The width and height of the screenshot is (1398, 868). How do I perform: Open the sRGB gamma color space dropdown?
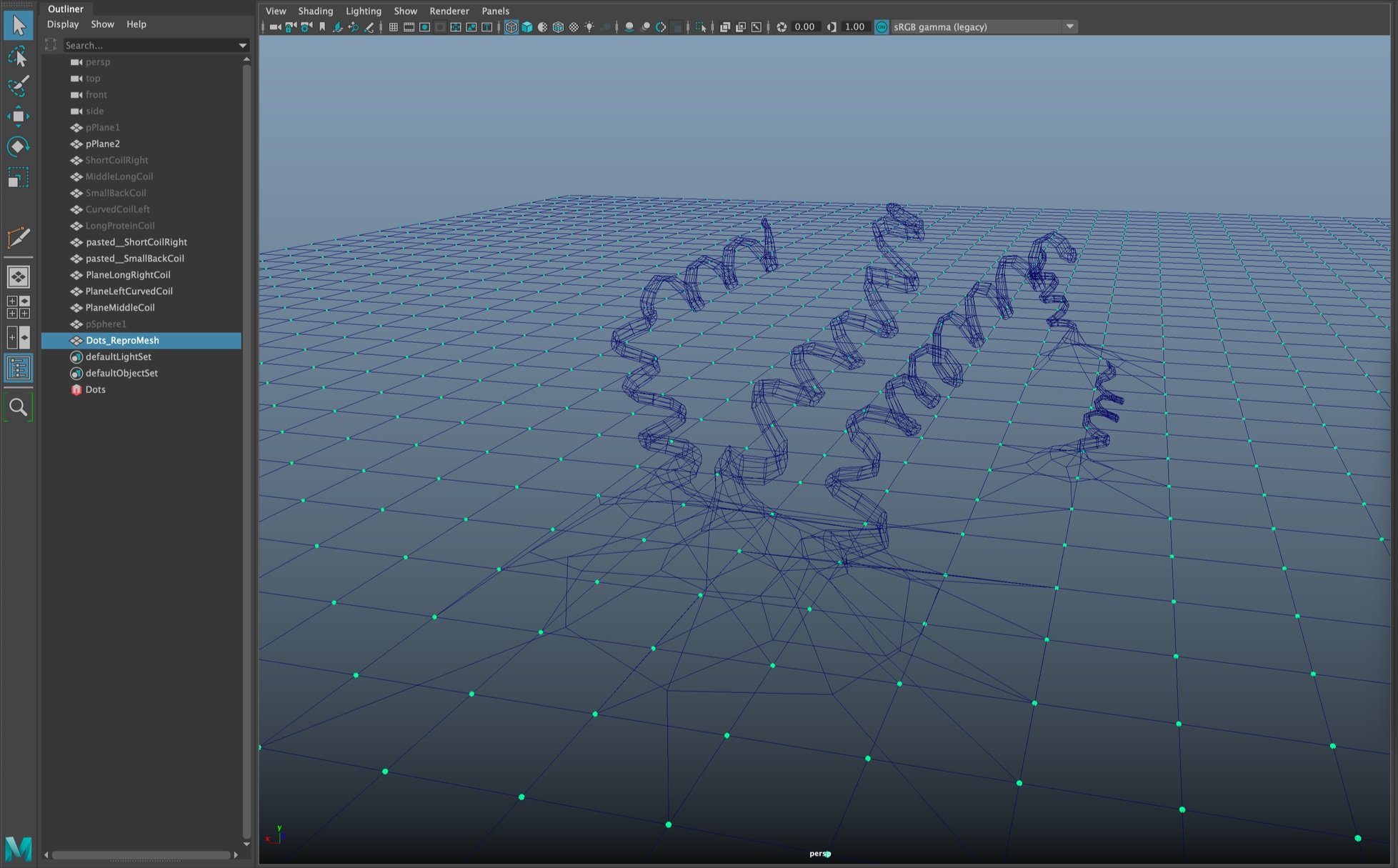click(x=1069, y=27)
